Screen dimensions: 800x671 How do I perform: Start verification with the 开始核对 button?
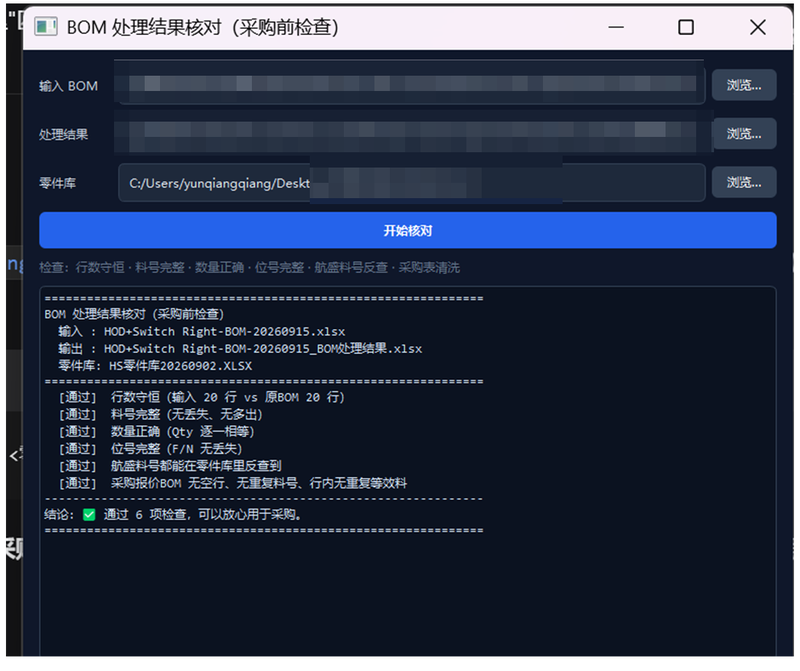coord(408,231)
